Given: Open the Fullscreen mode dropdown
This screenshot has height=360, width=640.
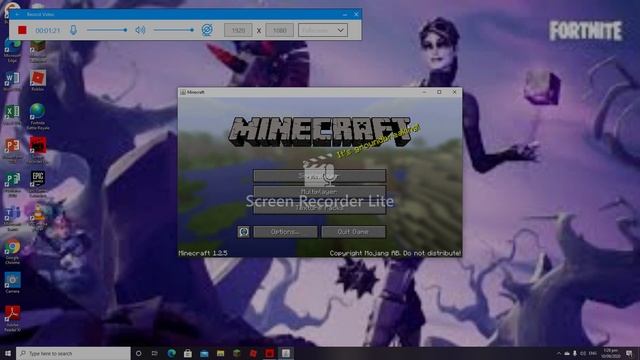Looking at the screenshot, I should click(x=323, y=30).
